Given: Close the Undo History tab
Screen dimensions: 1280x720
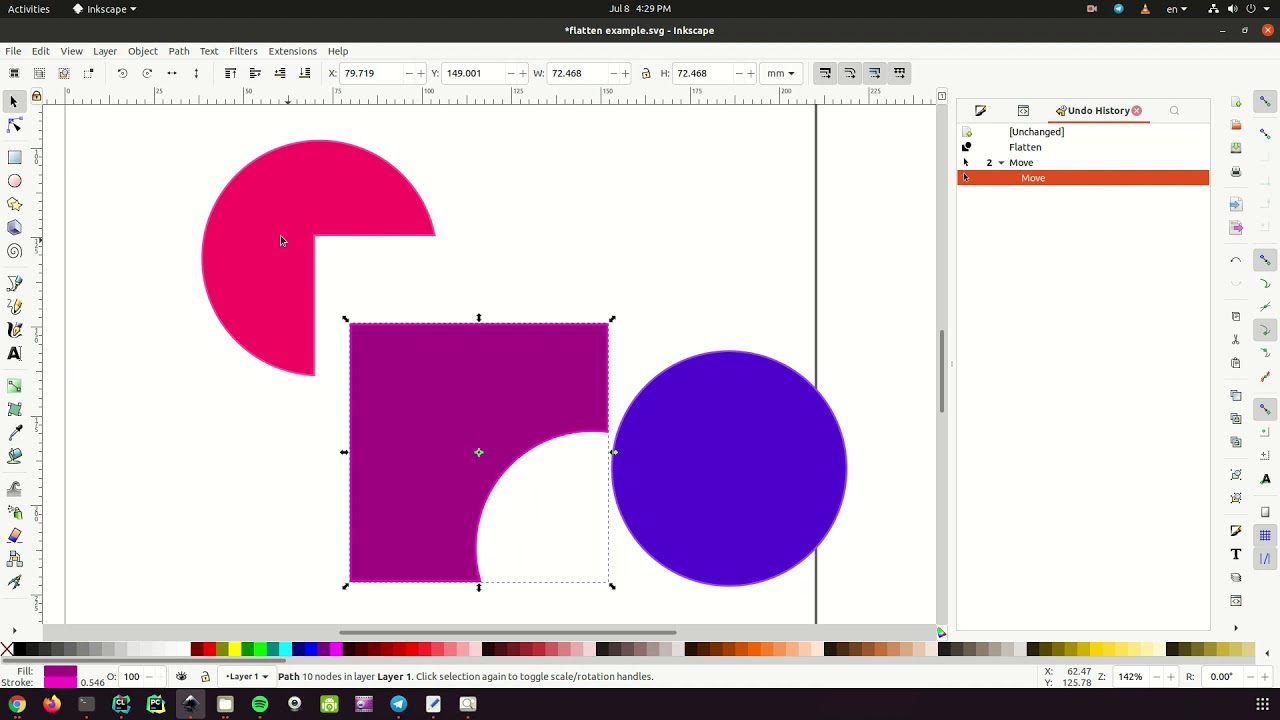Looking at the screenshot, I should point(1137,111).
